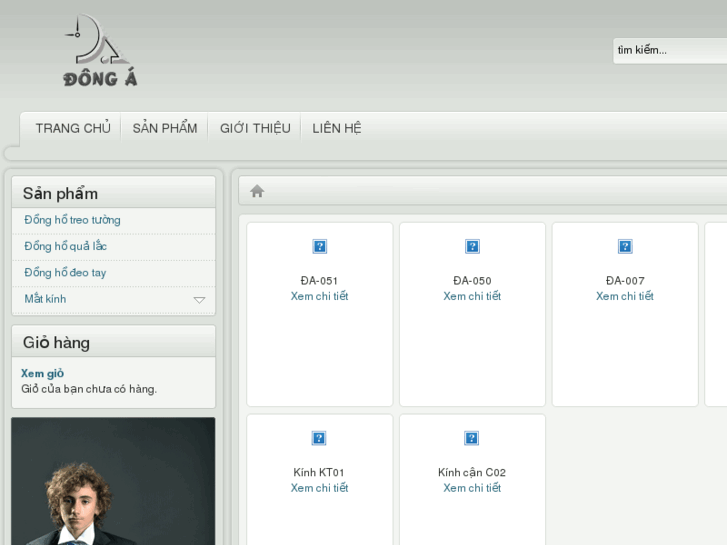Open the ĐA-050 product image placeholder
Viewport: 727px width, 545px height.
(x=472, y=246)
